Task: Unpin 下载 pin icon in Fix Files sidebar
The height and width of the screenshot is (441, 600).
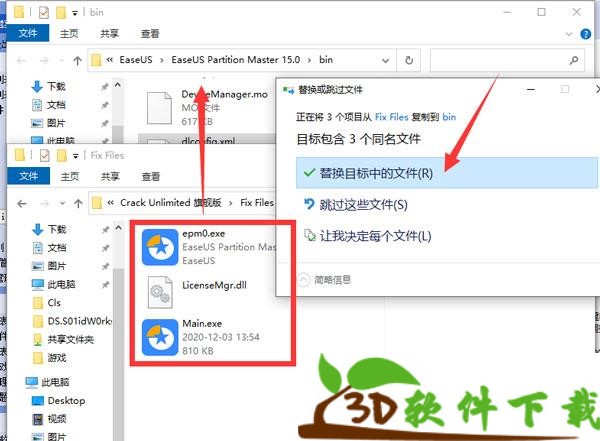Action: coord(105,229)
